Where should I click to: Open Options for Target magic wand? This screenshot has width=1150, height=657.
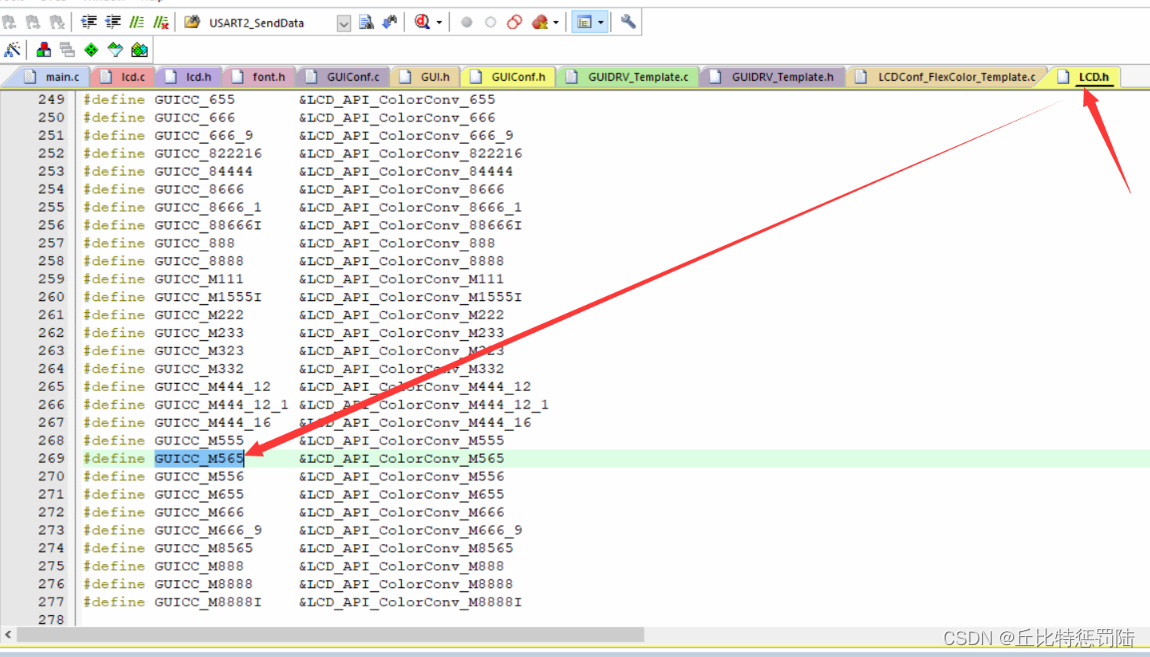coord(12,50)
